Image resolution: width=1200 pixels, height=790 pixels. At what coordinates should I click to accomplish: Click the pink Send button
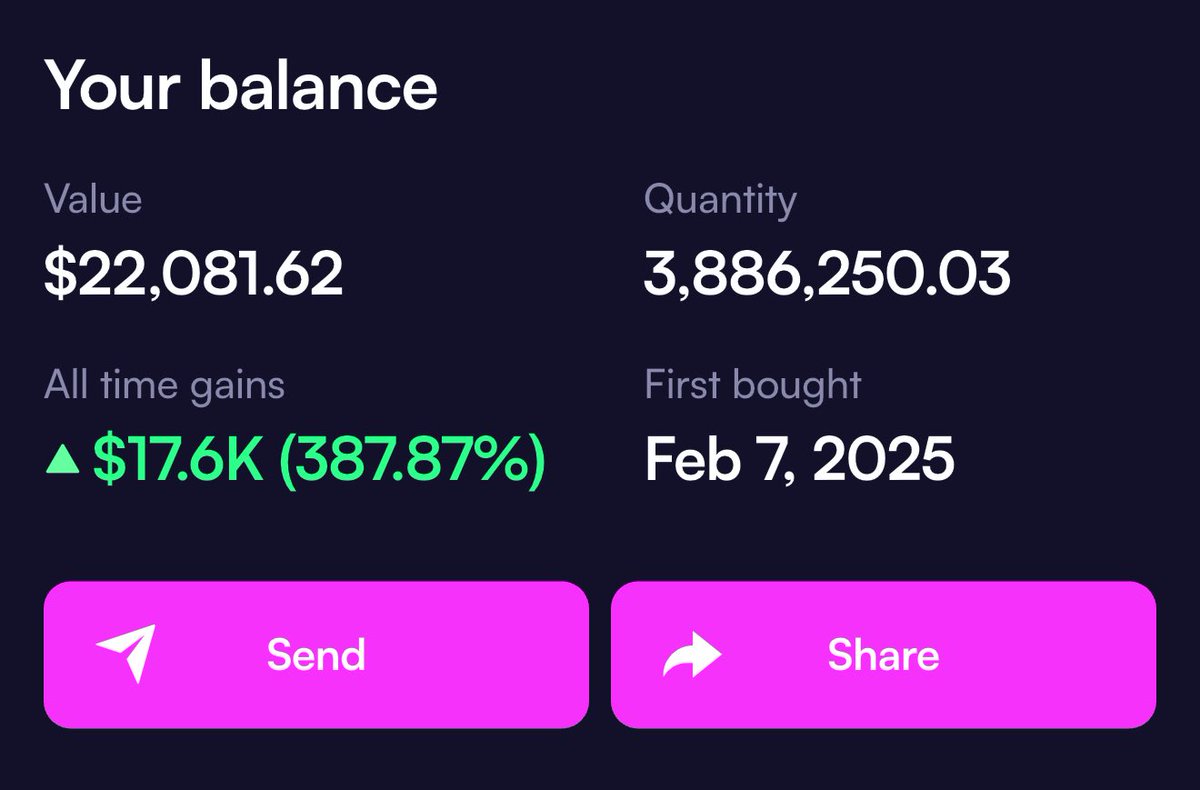316,654
